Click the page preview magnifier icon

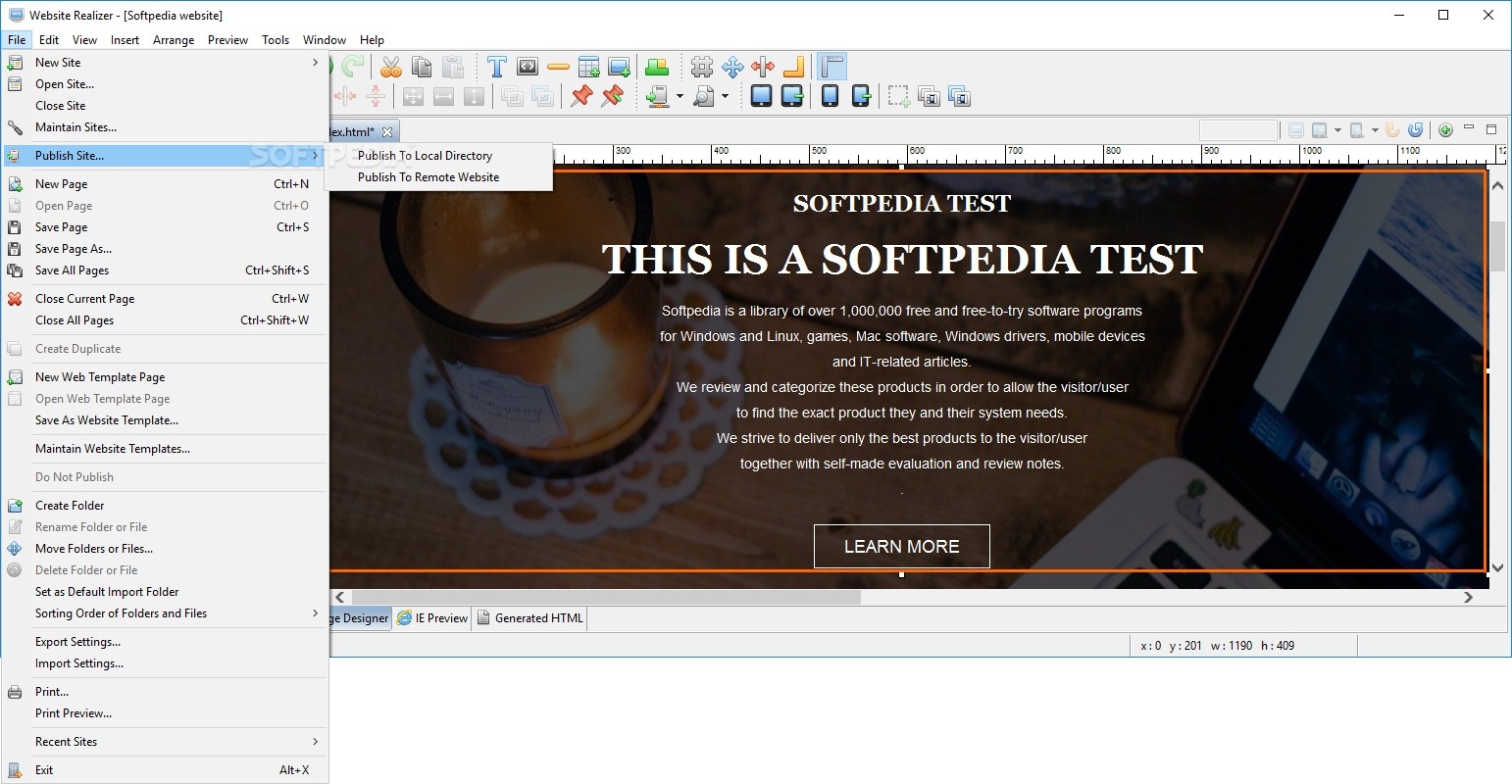(x=703, y=96)
